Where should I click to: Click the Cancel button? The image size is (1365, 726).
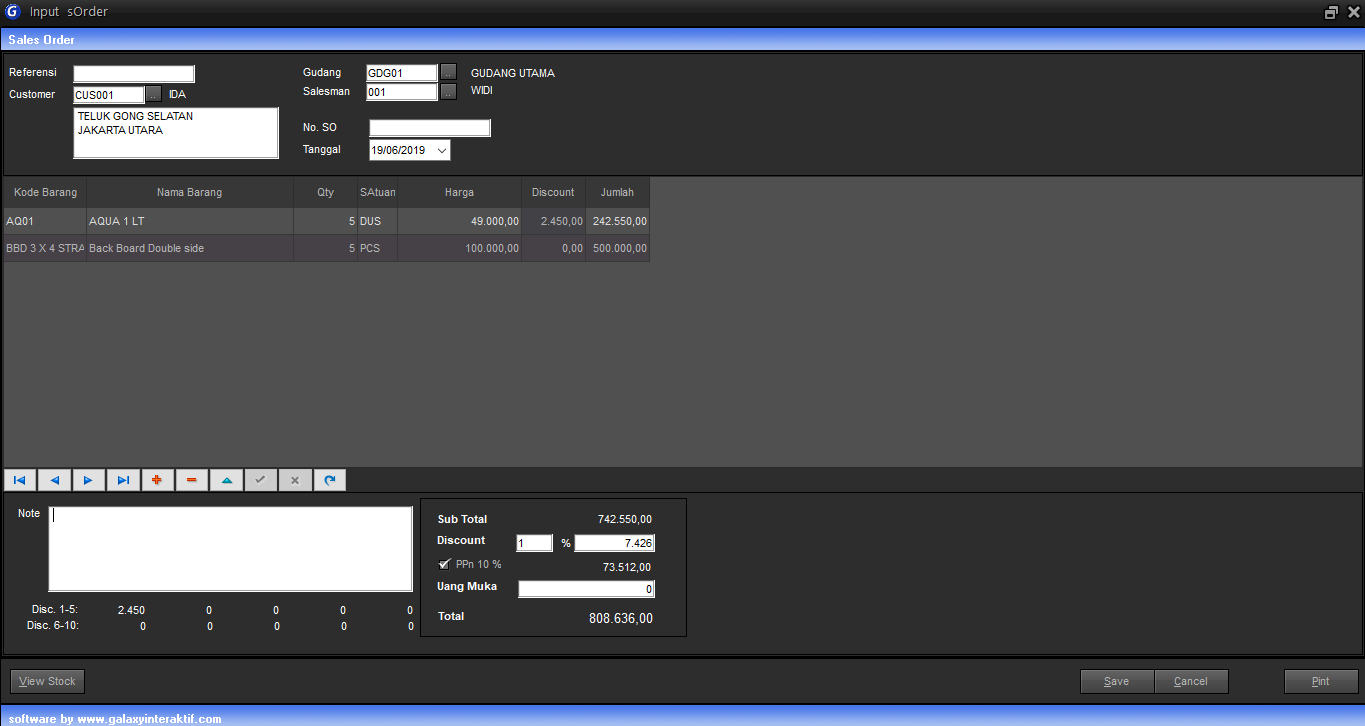[1190, 681]
